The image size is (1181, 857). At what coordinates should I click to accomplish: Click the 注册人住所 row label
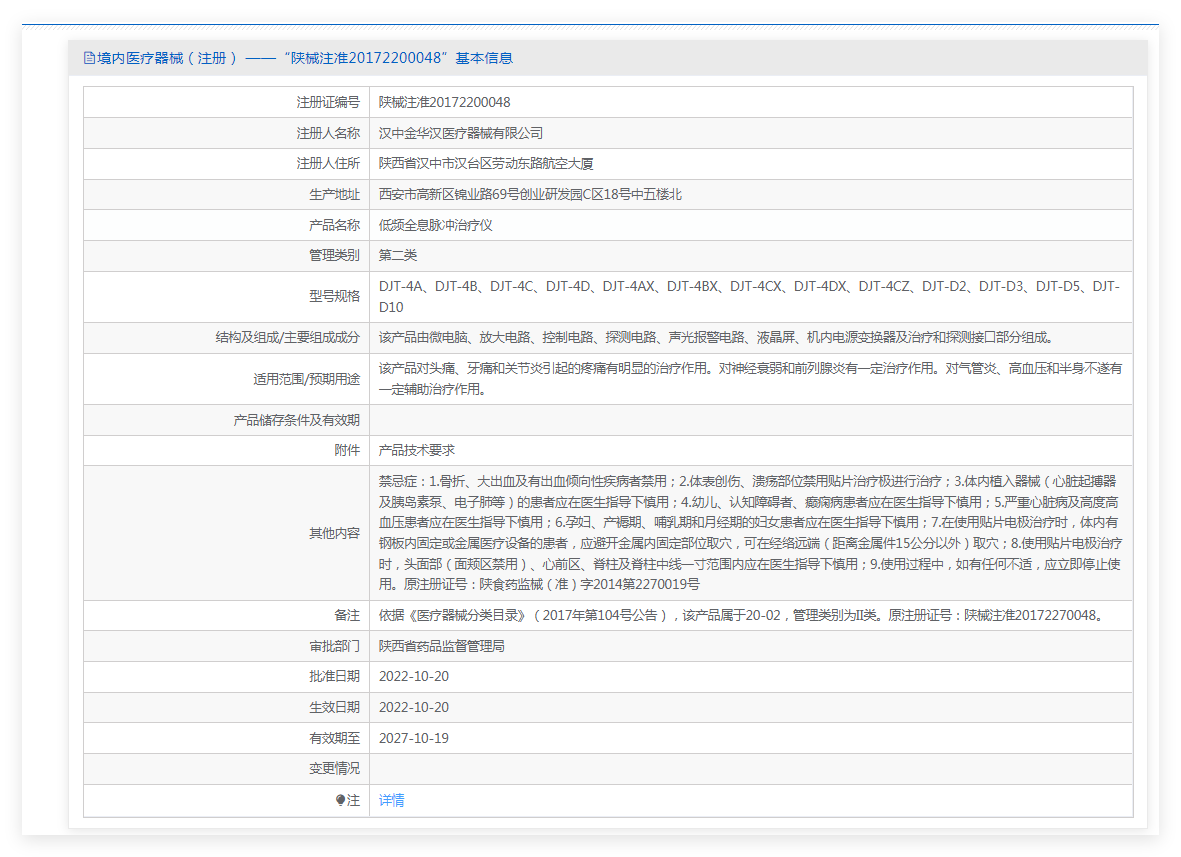coord(328,163)
